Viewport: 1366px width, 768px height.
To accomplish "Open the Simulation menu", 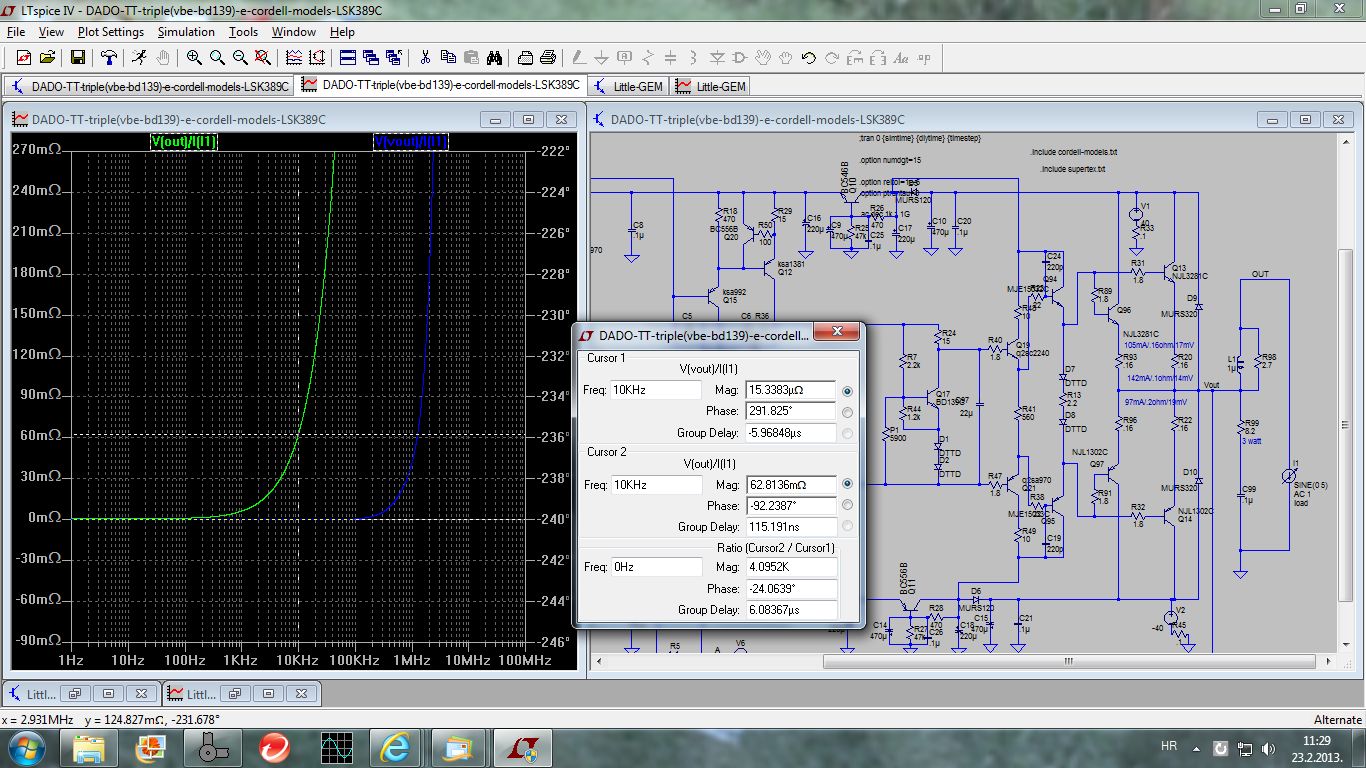I will coord(186,32).
